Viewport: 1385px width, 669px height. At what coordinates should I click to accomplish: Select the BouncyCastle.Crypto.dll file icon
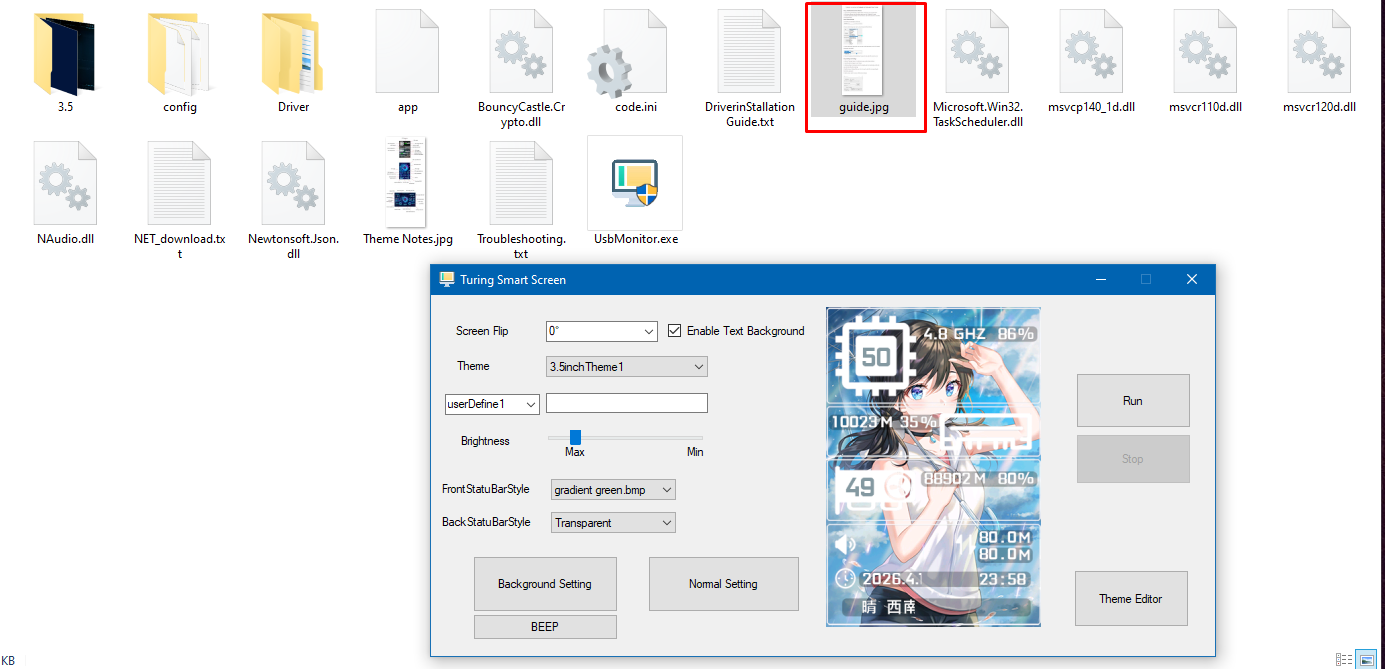521,51
